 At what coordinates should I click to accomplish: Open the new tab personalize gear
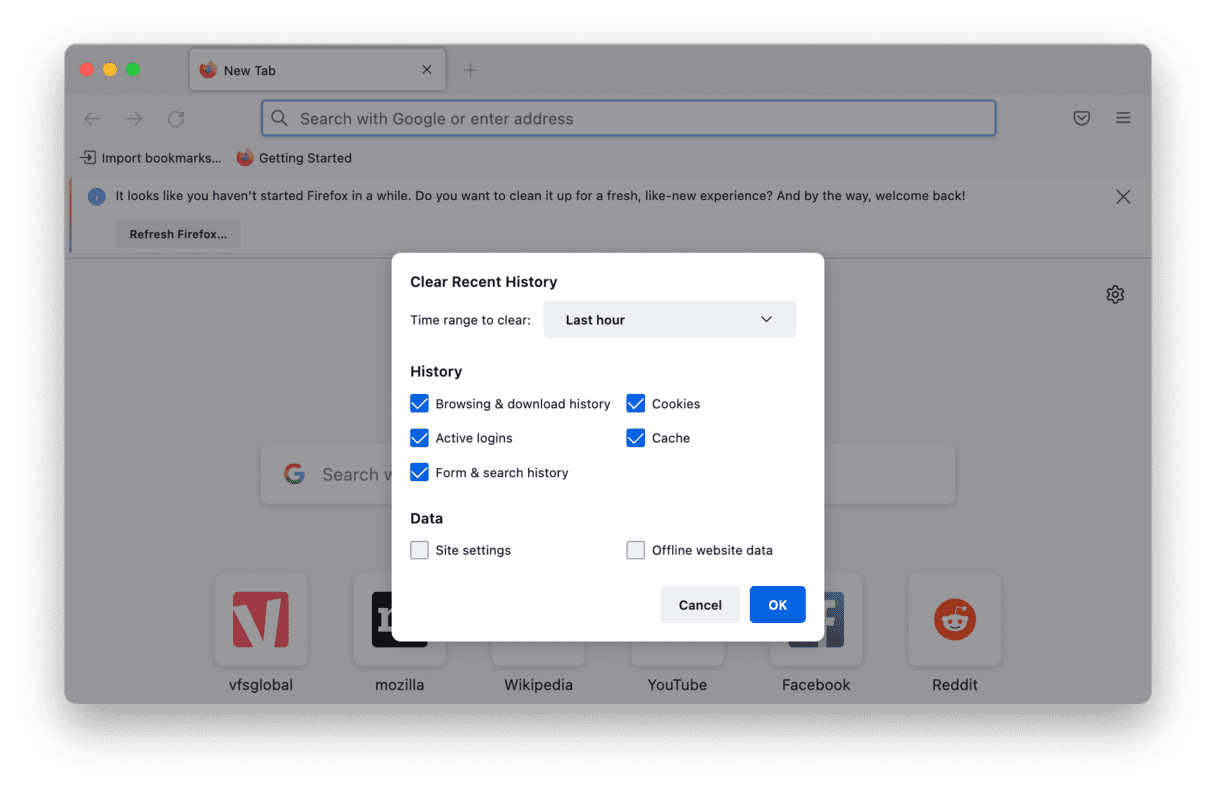pyautogui.click(x=1115, y=295)
